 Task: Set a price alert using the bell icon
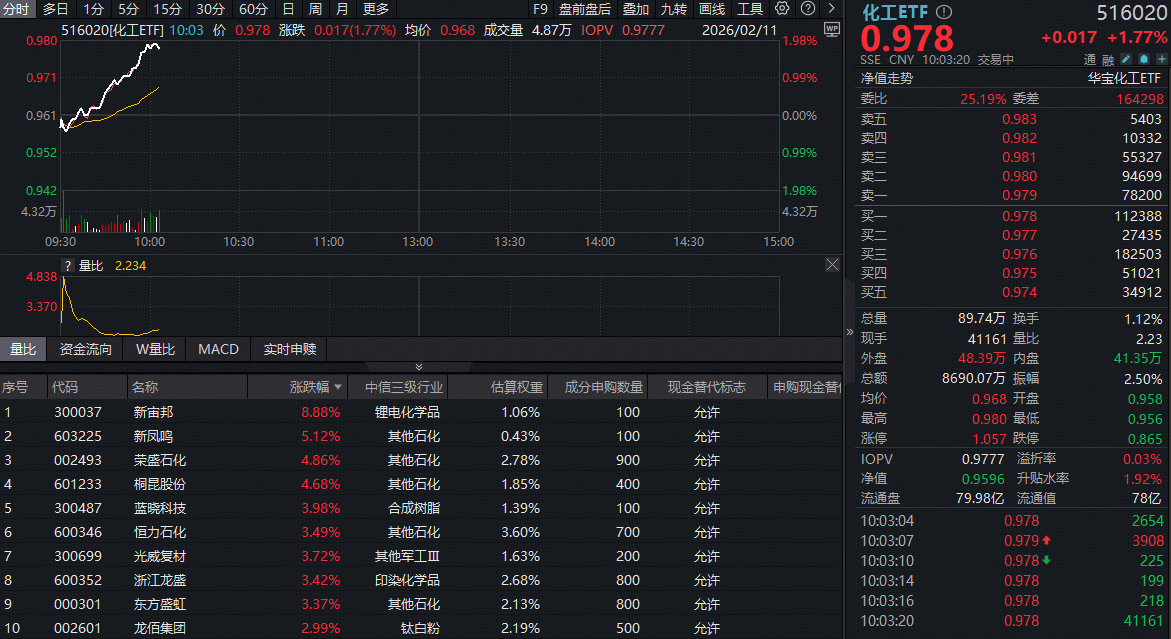click(1143, 59)
